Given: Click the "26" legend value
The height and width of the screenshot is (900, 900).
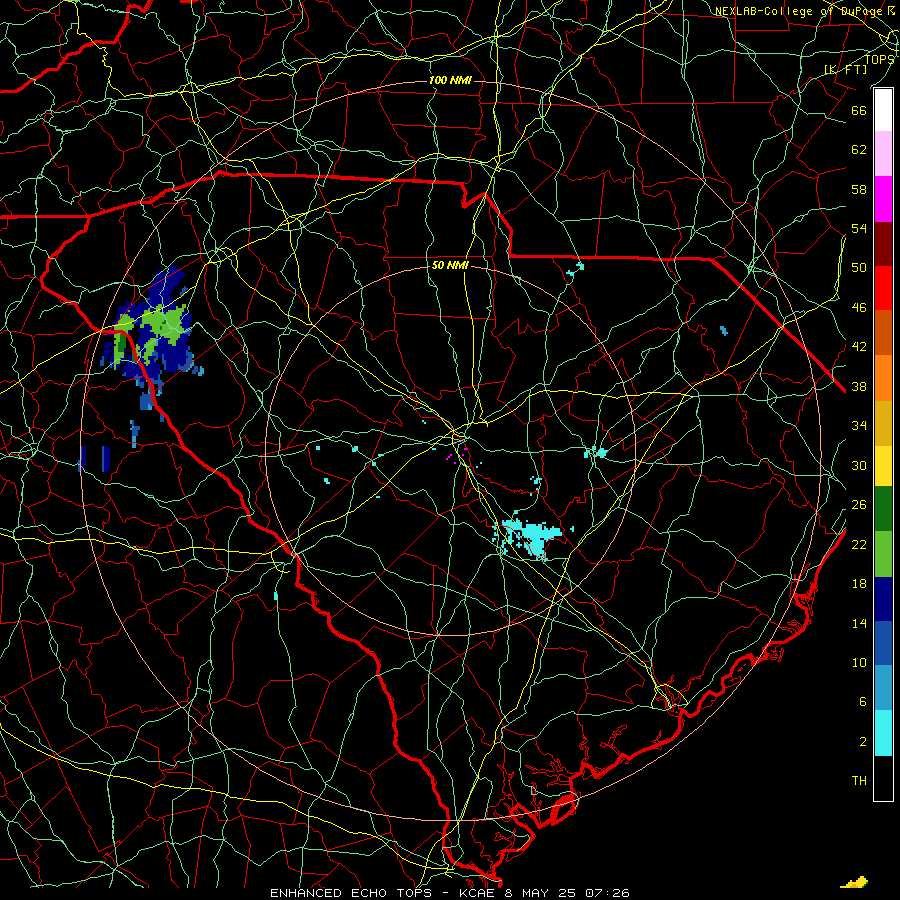Looking at the screenshot, I should 859,505.
